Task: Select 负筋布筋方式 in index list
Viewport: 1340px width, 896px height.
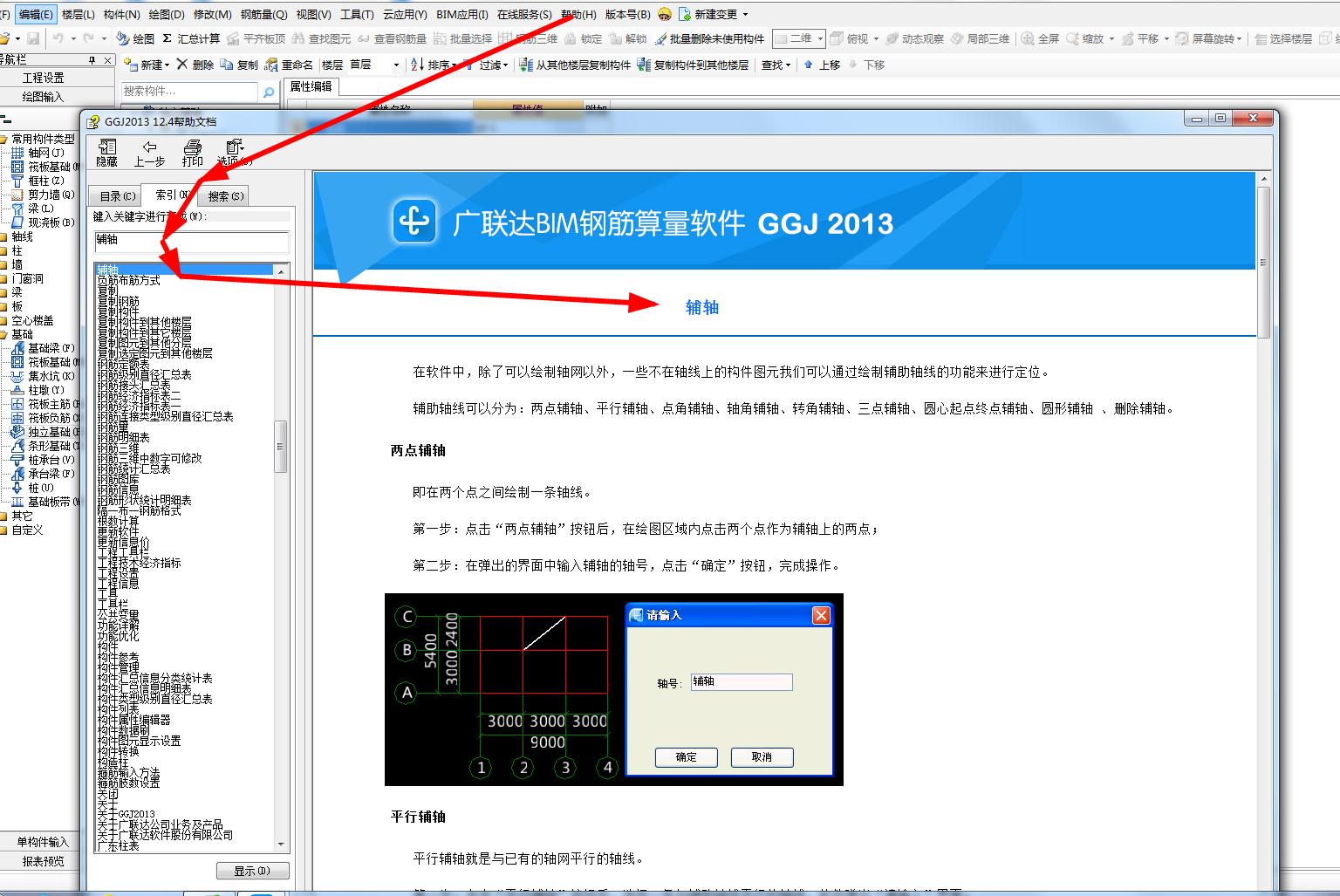Action: [129, 281]
